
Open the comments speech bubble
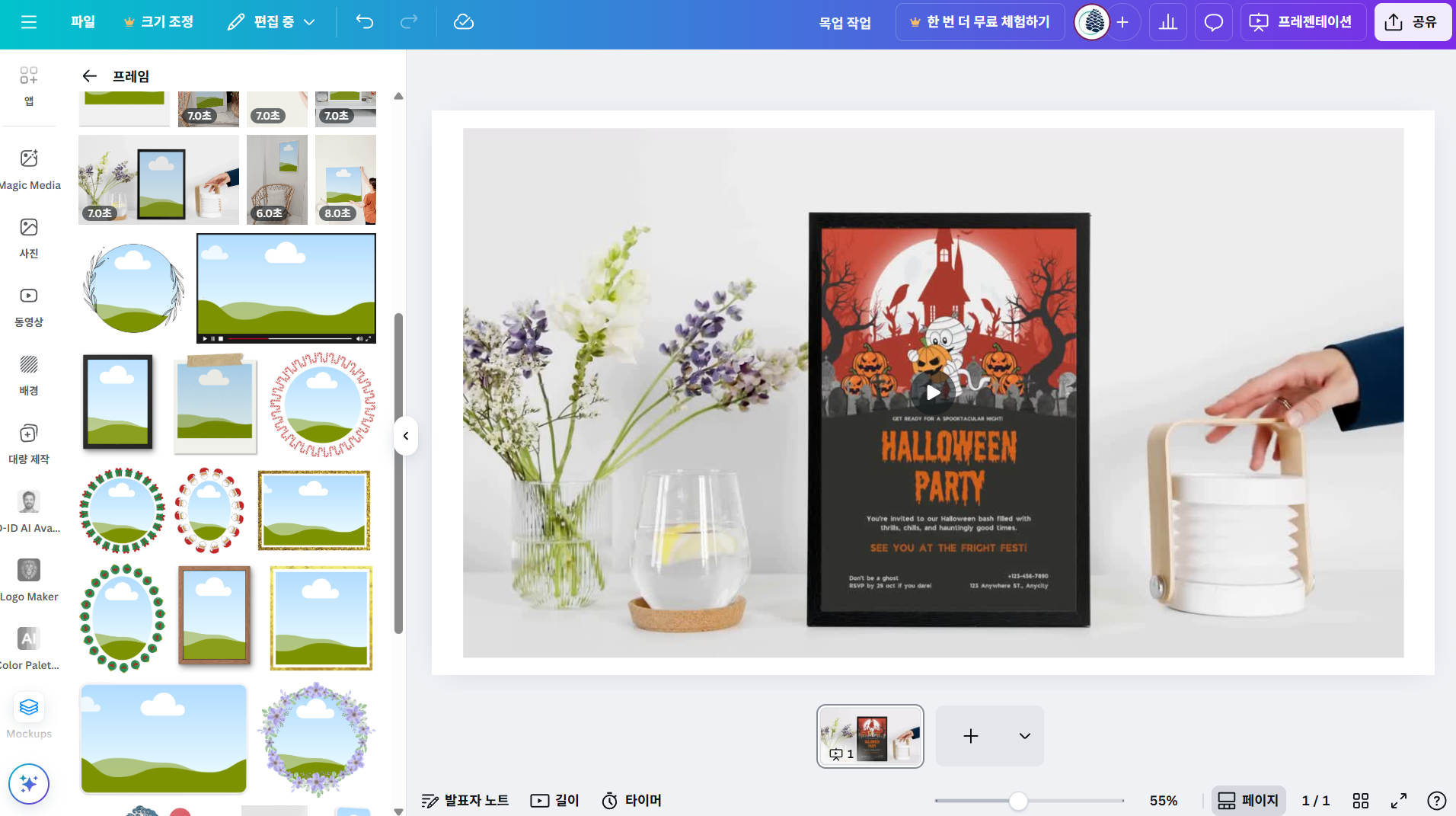[x=1214, y=22]
